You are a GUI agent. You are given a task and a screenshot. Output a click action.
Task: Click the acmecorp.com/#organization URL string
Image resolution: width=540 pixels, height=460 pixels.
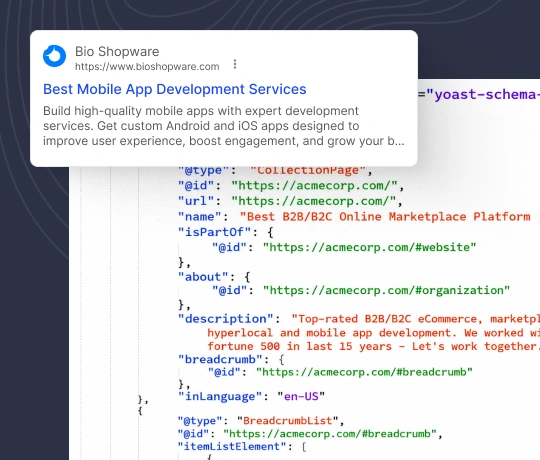pos(386,290)
